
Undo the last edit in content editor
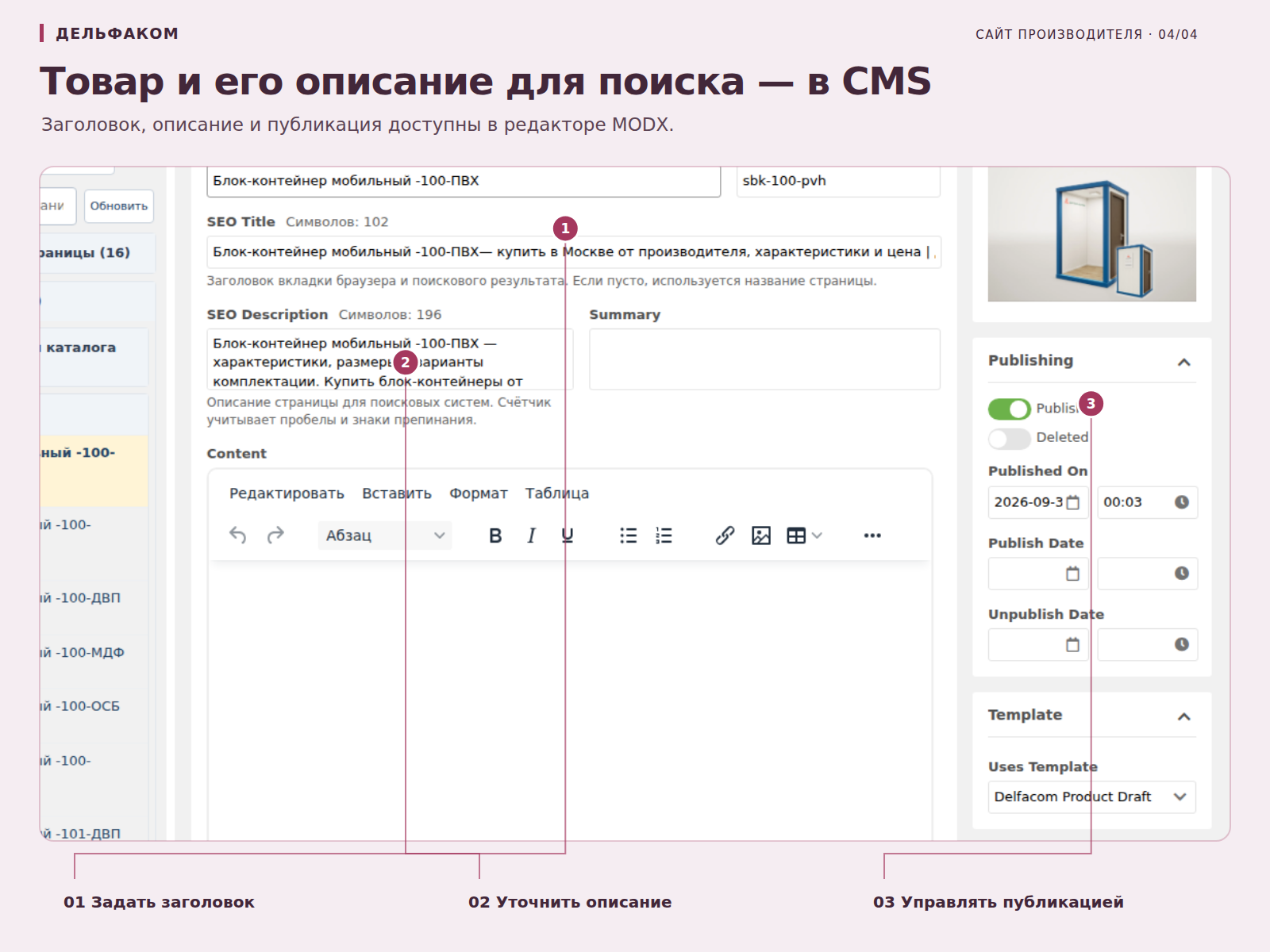[237, 535]
